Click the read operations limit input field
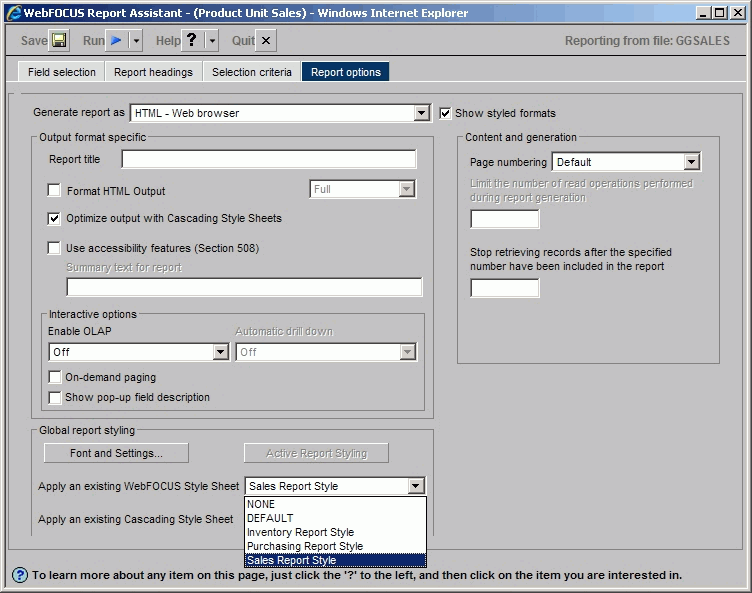 pyautogui.click(x=505, y=219)
